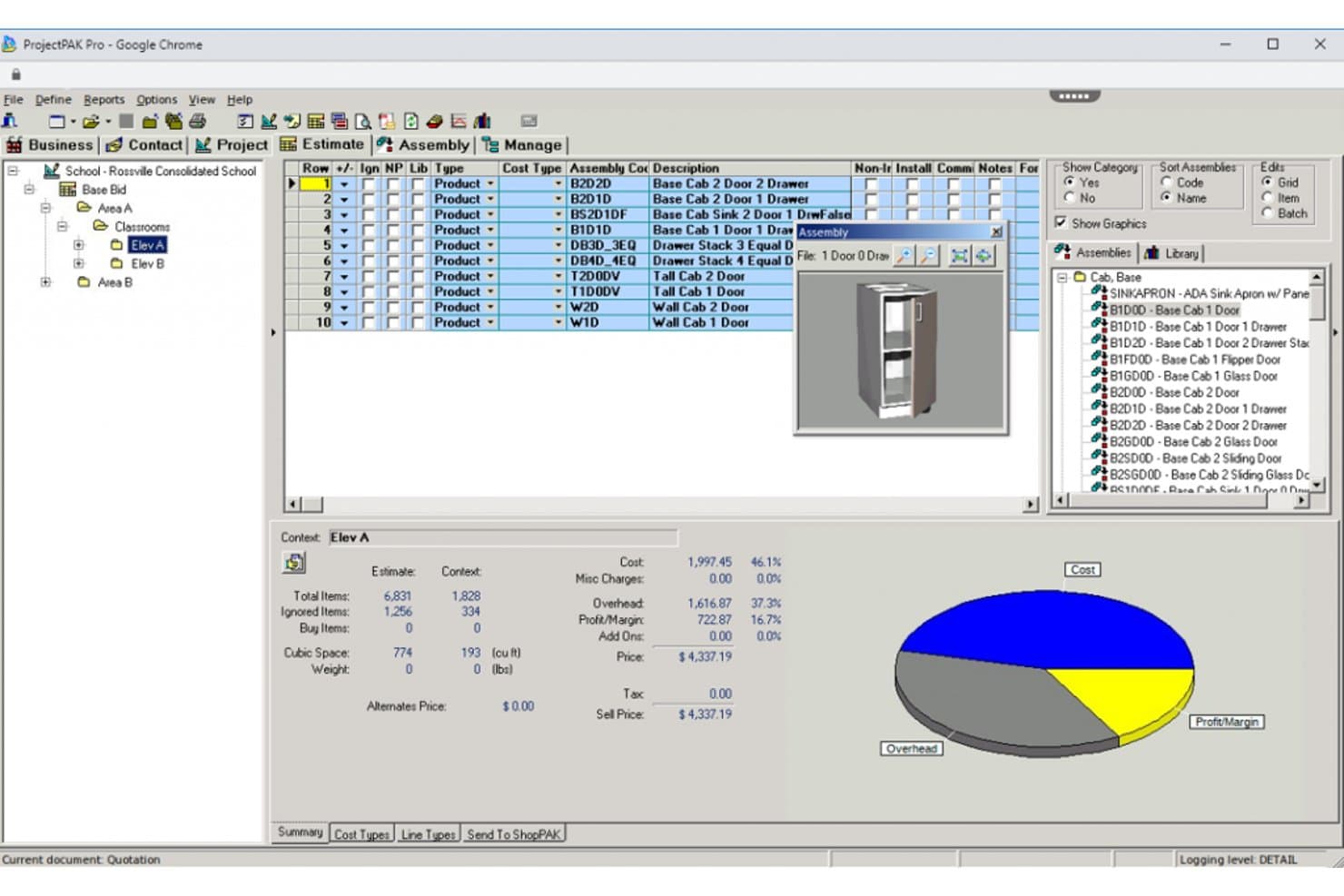
Task: Click the yellow grid table toolbar icon
Action: pos(315,121)
